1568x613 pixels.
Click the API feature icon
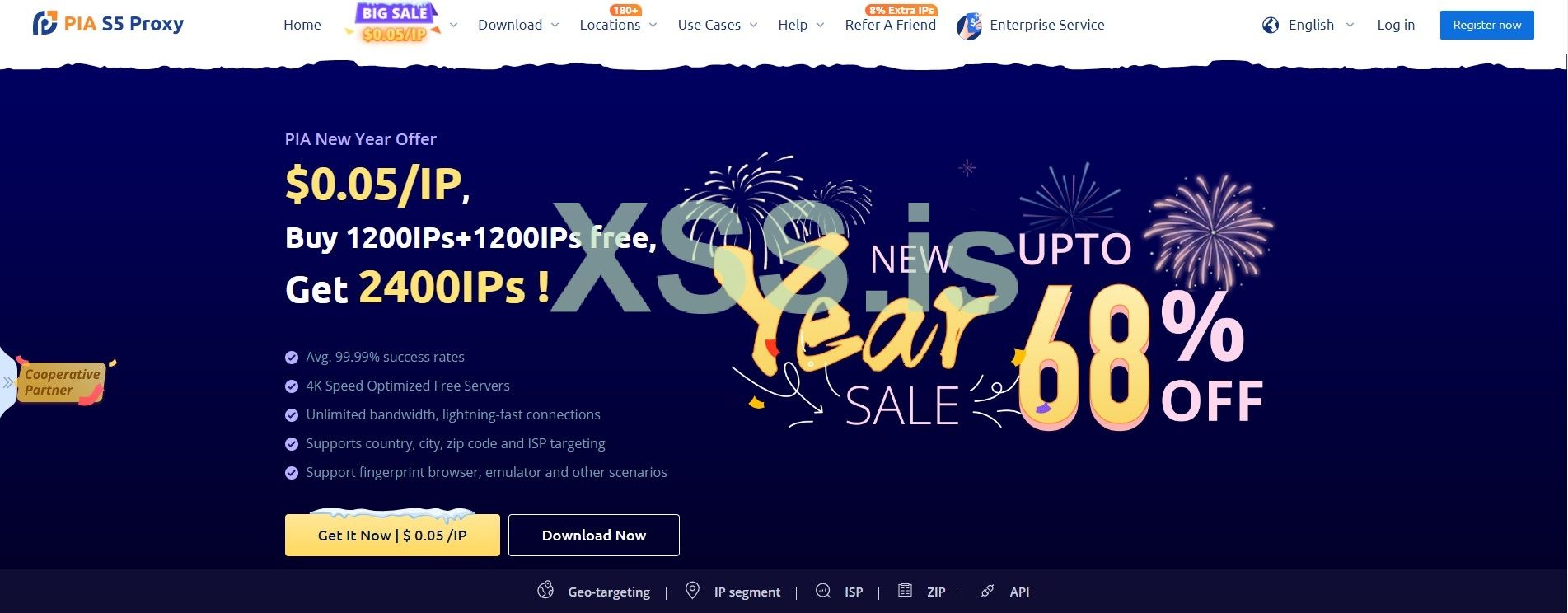[x=987, y=591]
